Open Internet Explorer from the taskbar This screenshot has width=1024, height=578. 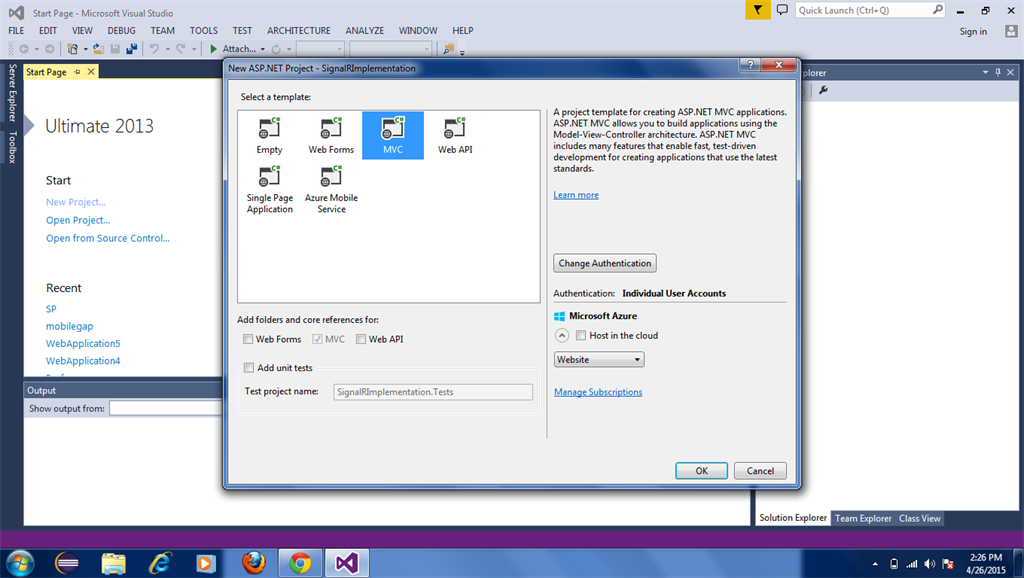point(160,562)
